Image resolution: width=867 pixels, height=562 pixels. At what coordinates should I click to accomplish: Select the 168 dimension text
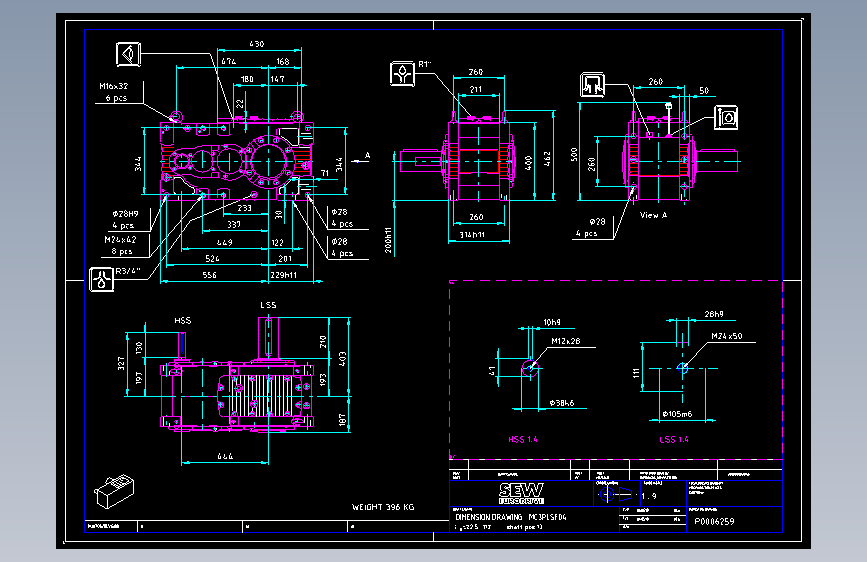[x=283, y=61]
